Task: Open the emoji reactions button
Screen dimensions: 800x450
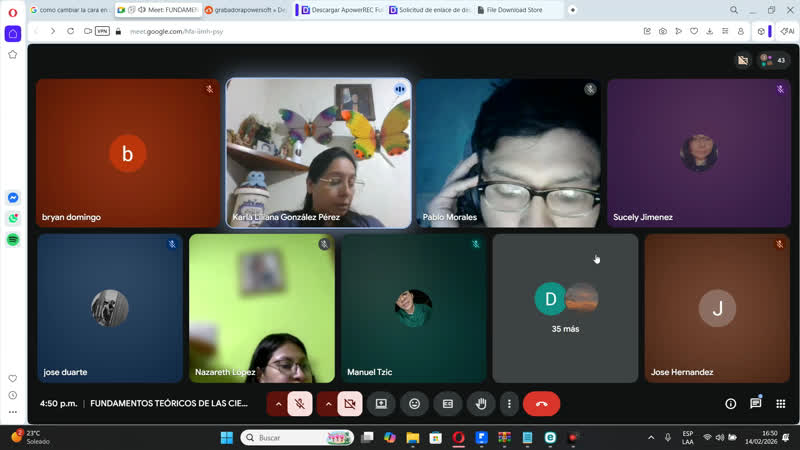Action: coord(414,404)
